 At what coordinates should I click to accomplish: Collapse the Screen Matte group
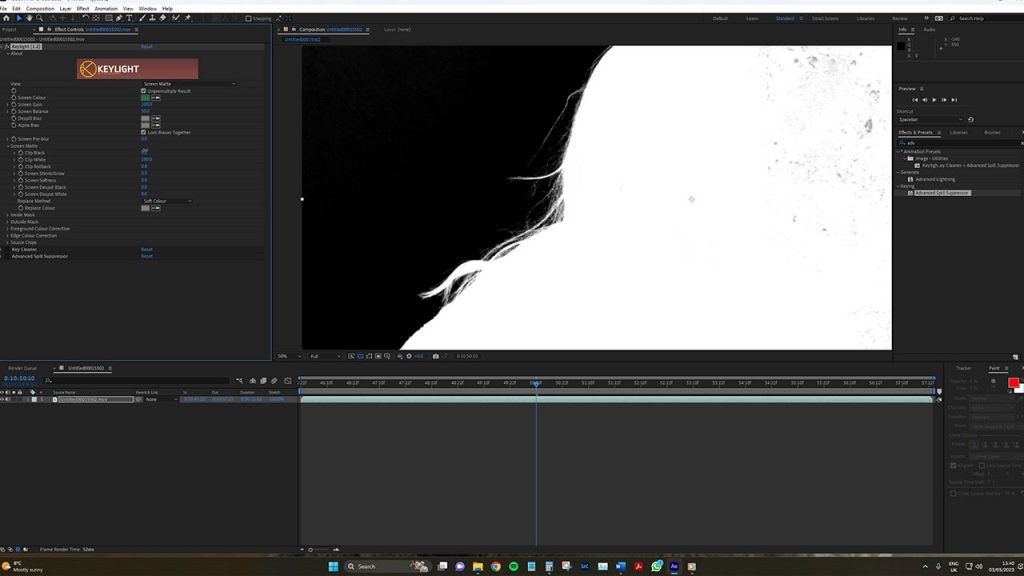point(7,146)
